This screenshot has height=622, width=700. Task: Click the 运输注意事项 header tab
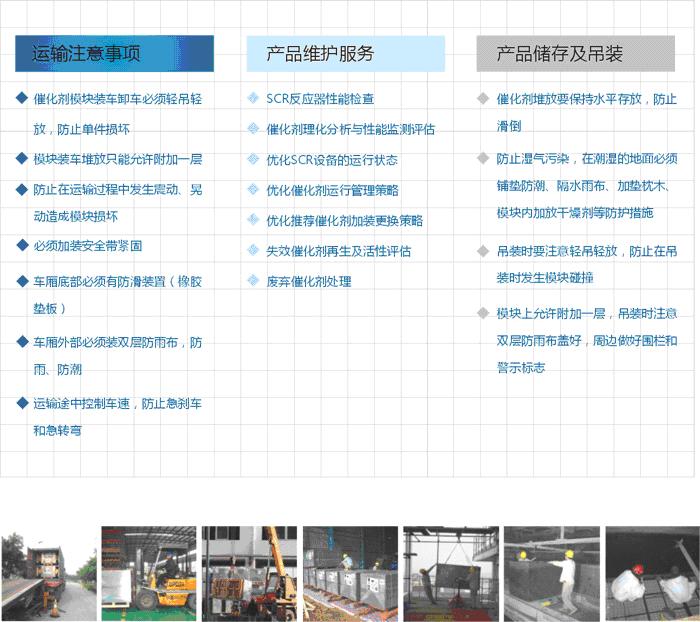[x=114, y=54]
